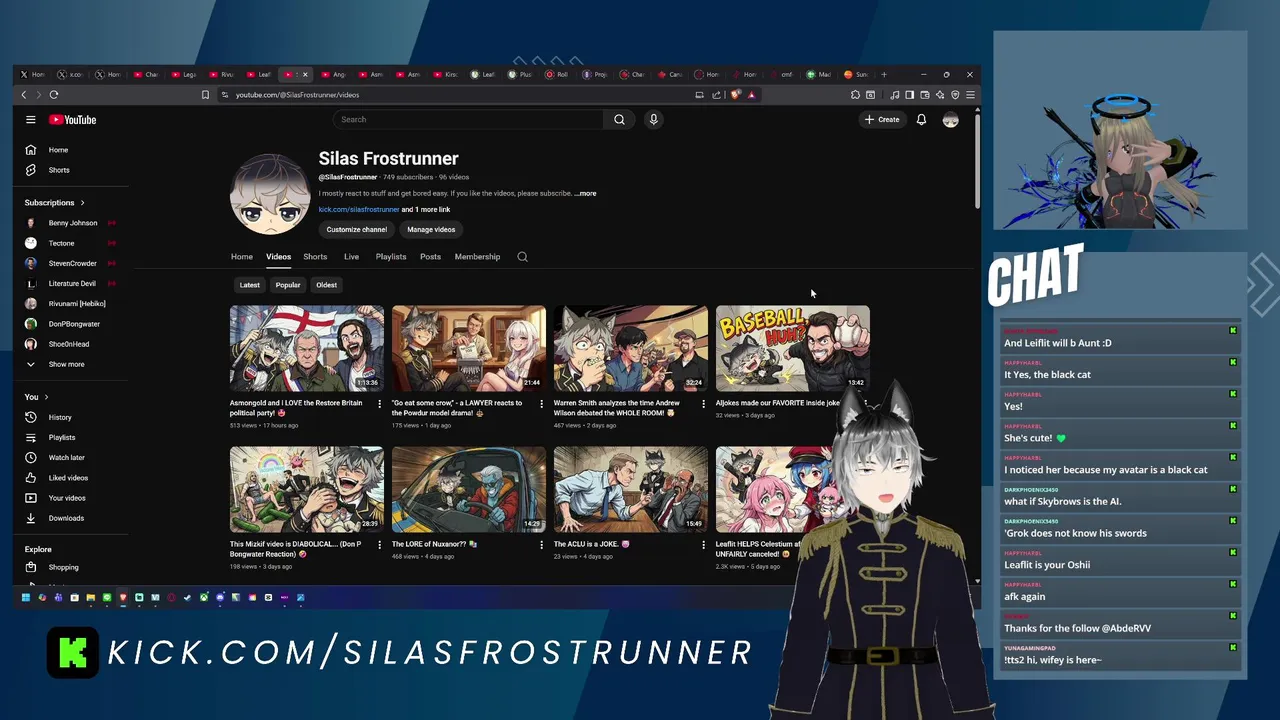Open the Windows Start button
The image size is (1280, 720).
click(26, 598)
